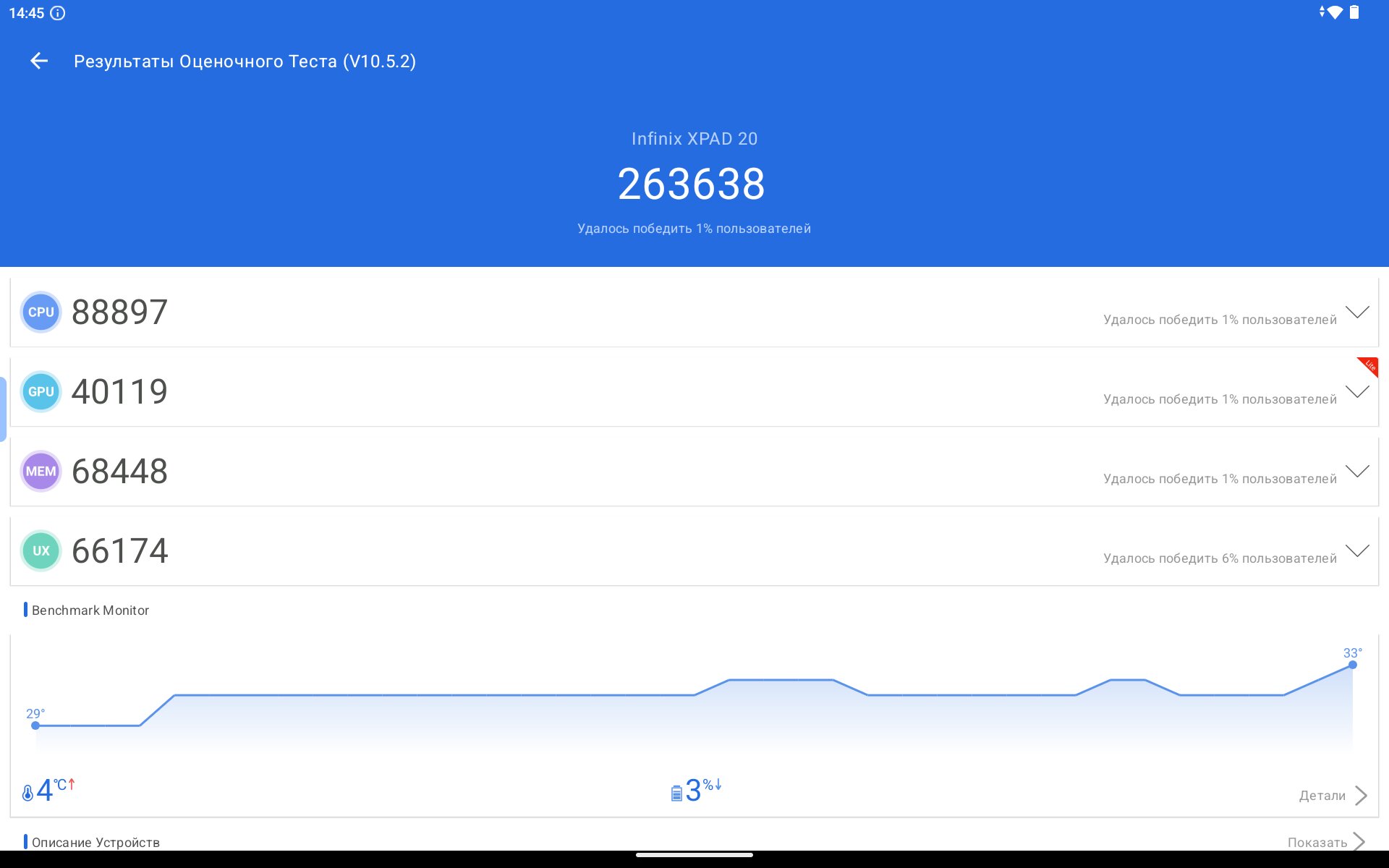Click the 29° start point on graph
Viewport: 1389px width, 868px height.
click(x=35, y=726)
